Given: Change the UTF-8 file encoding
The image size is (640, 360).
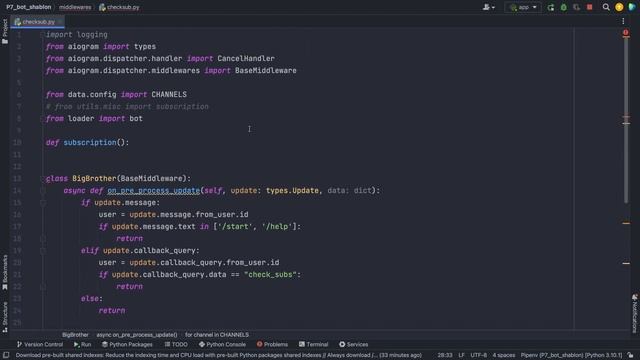Looking at the screenshot, I should point(478,356).
